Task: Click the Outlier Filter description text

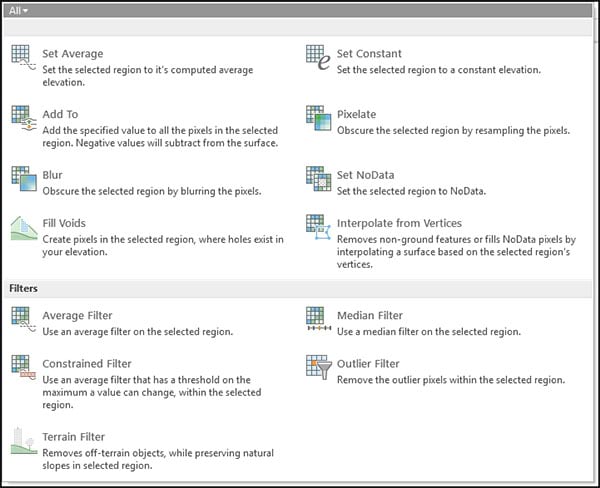Action: click(451, 380)
